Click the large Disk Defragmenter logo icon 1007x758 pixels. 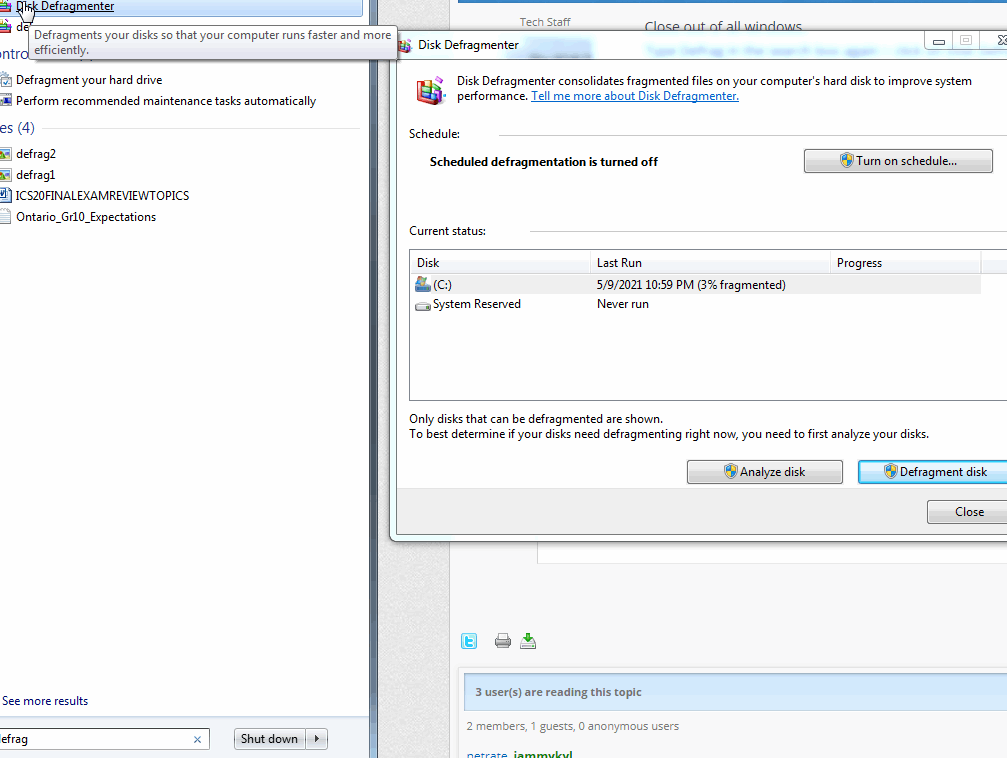point(430,91)
